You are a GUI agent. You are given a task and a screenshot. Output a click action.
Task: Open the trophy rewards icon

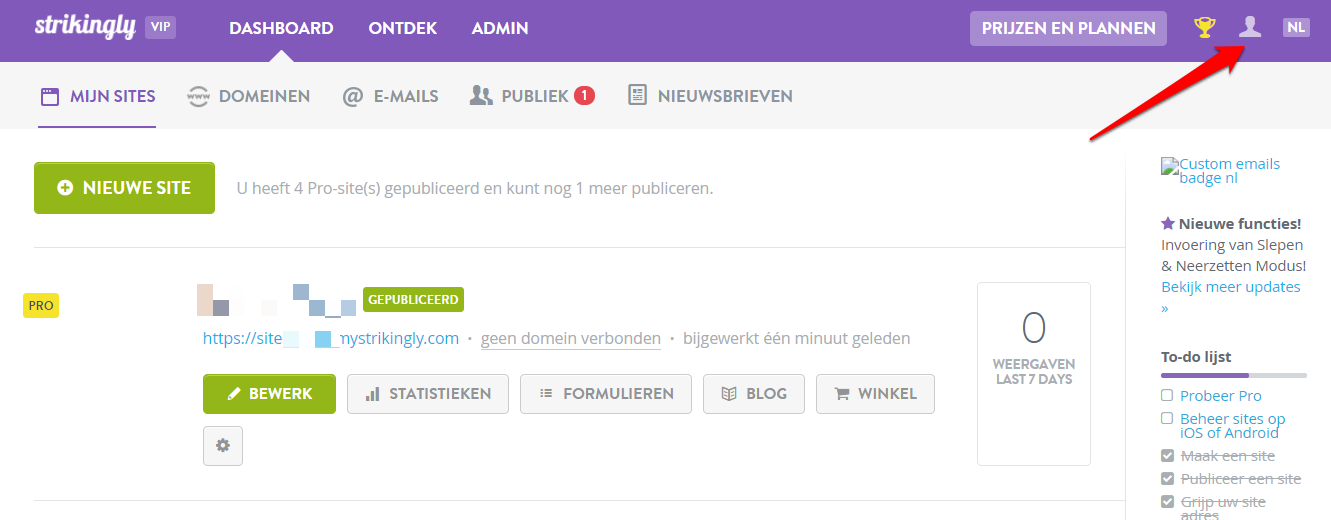[x=1205, y=28]
